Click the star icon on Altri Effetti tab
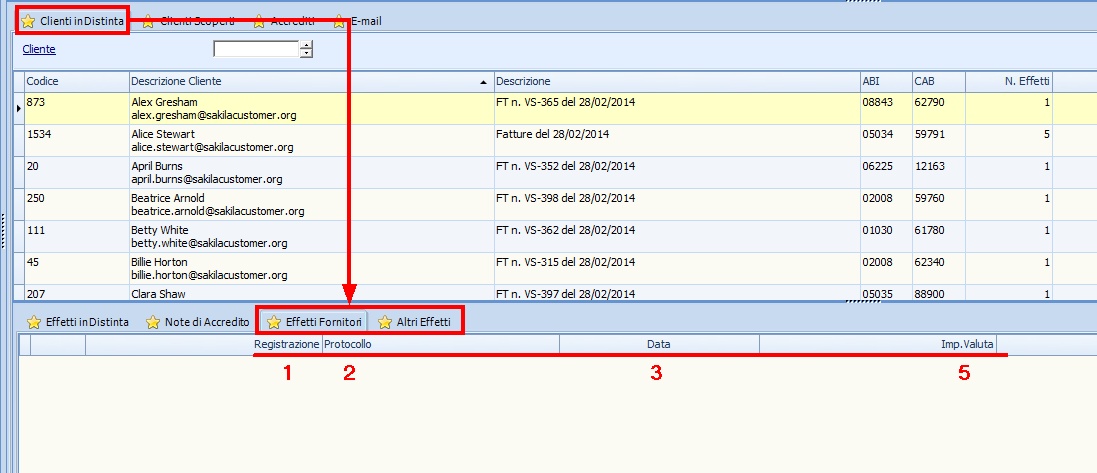 [384, 322]
